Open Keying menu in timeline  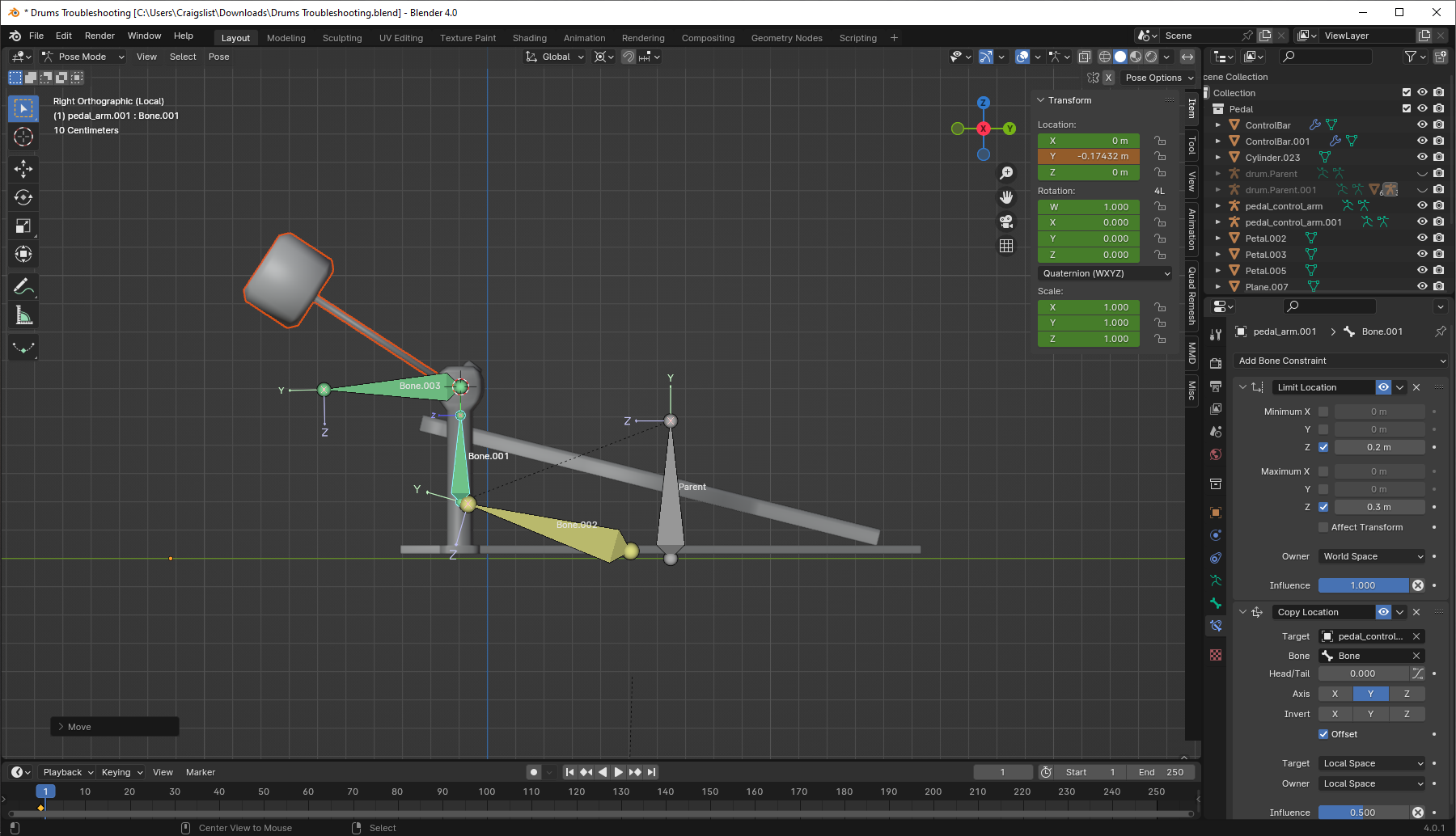click(x=121, y=772)
